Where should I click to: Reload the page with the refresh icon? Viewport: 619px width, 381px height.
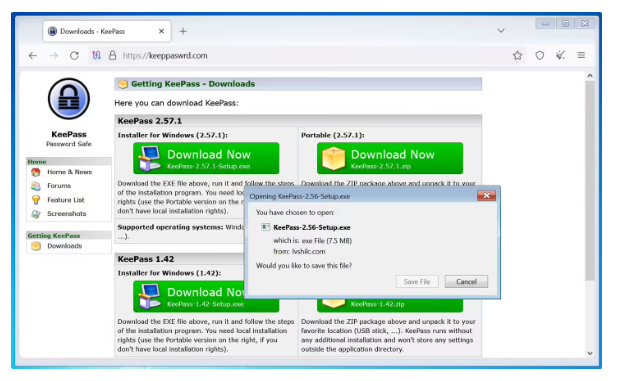point(74,56)
